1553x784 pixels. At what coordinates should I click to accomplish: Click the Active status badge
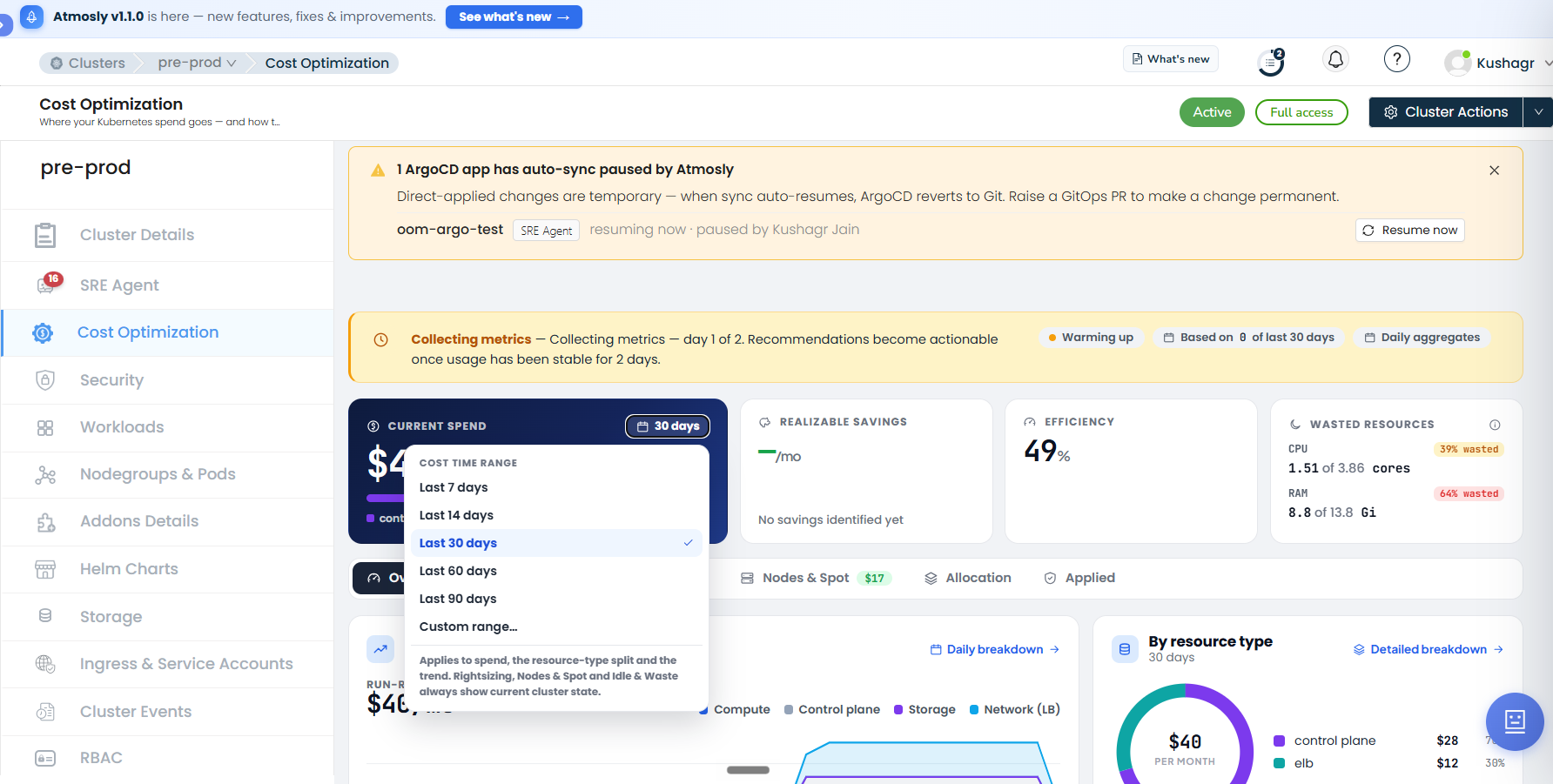click(x=1212, y=112)
